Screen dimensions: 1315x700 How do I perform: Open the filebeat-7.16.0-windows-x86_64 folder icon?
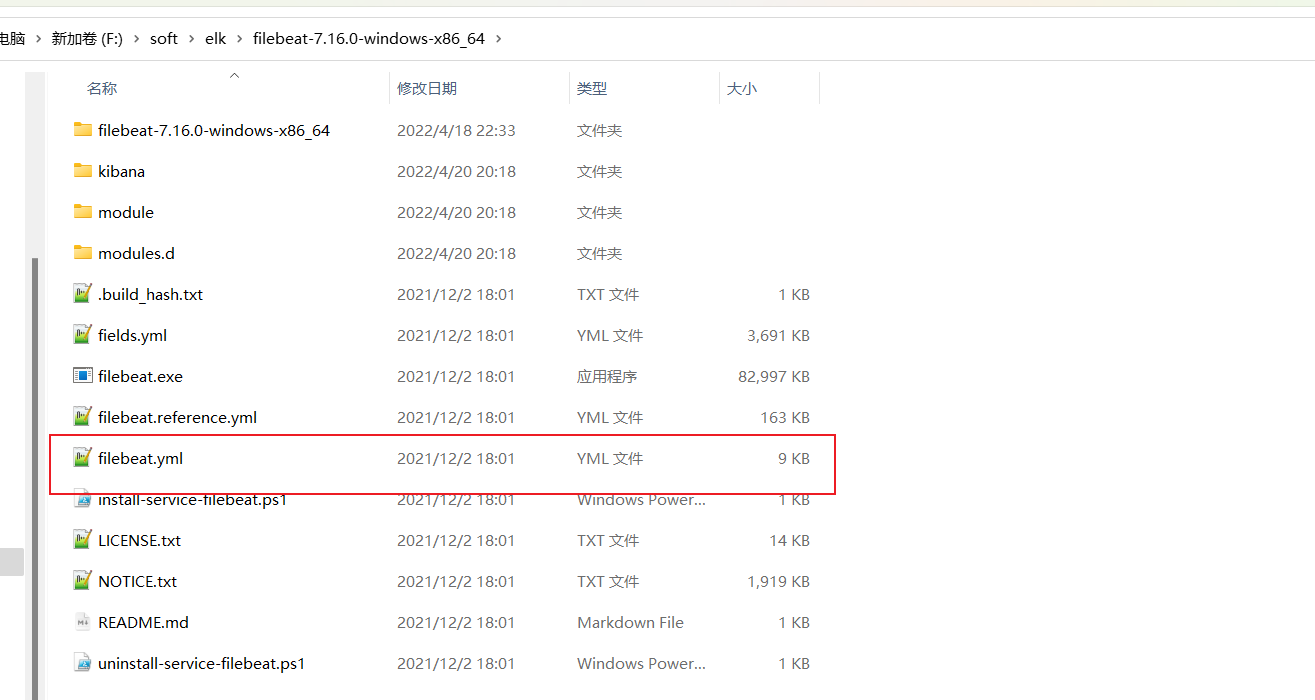(x=83, y=130)
